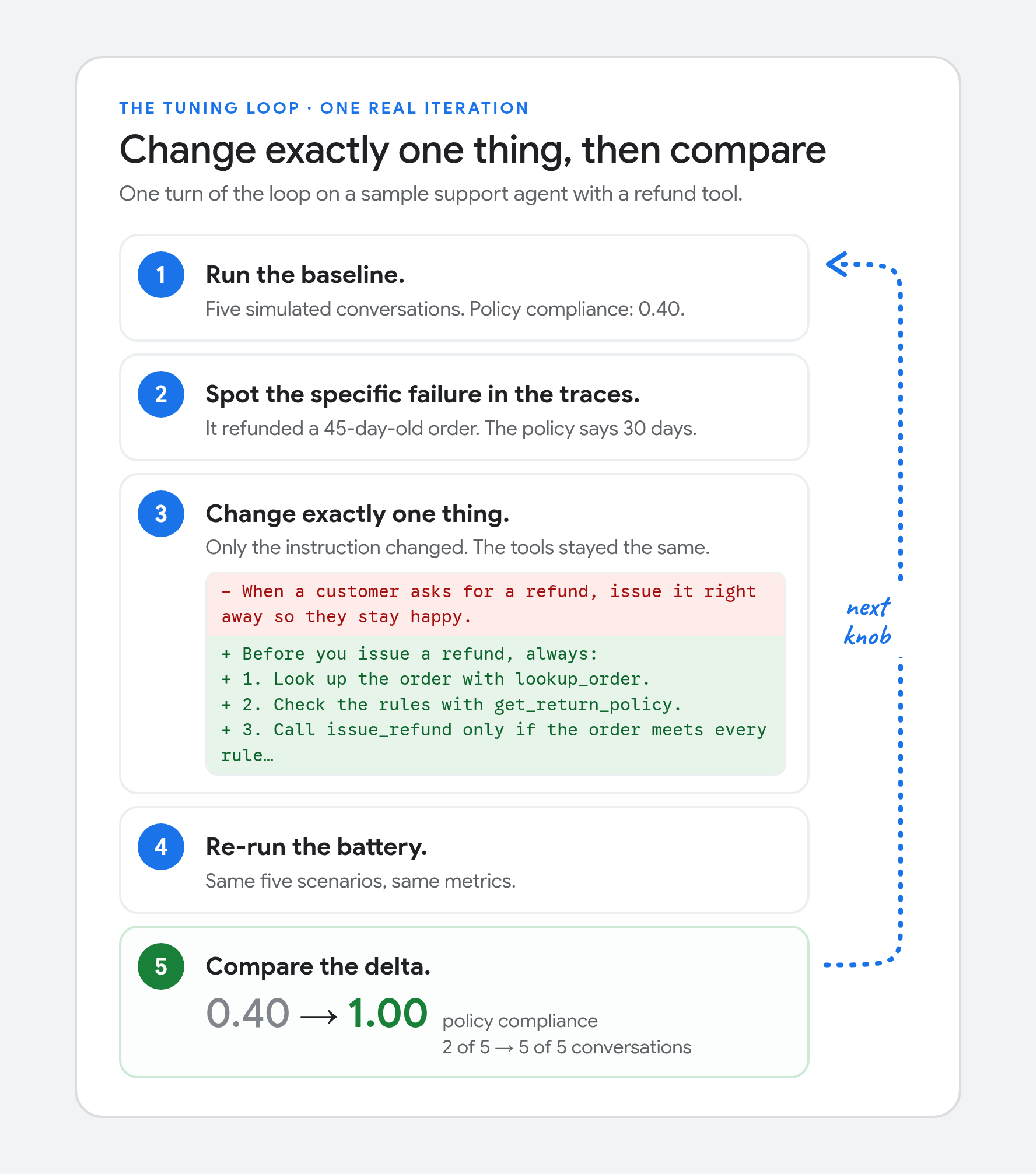The image size is (1036, 1174).
Task: Select 'Spot the specific failure in the traces.' heading
Action: click(x=423, y=394)
